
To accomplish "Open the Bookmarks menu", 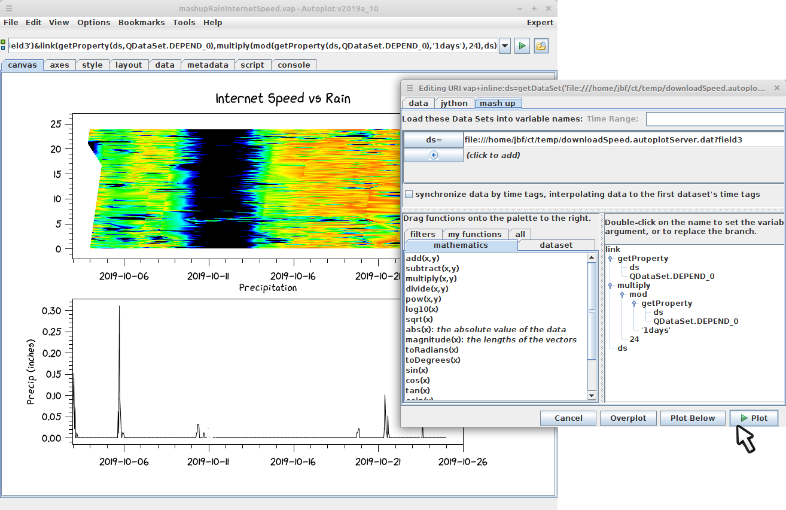I will pos(141,22).
